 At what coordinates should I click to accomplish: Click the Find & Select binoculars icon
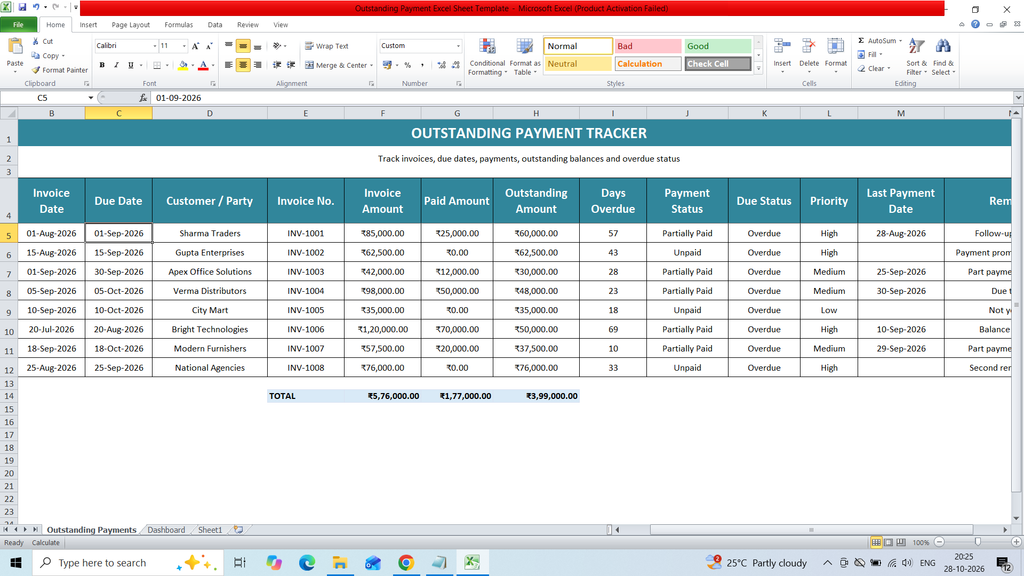(943, 47)
